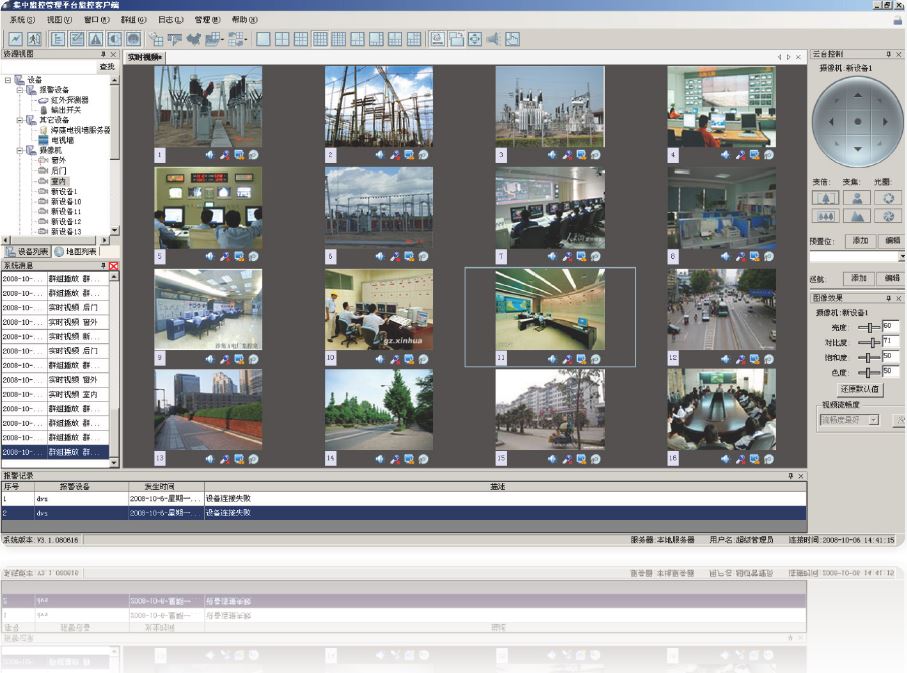Collapse the 摄像机 tree node
The width and height of the screenshot is (907, 673).
pyautogui.click(x=19, y=150)
